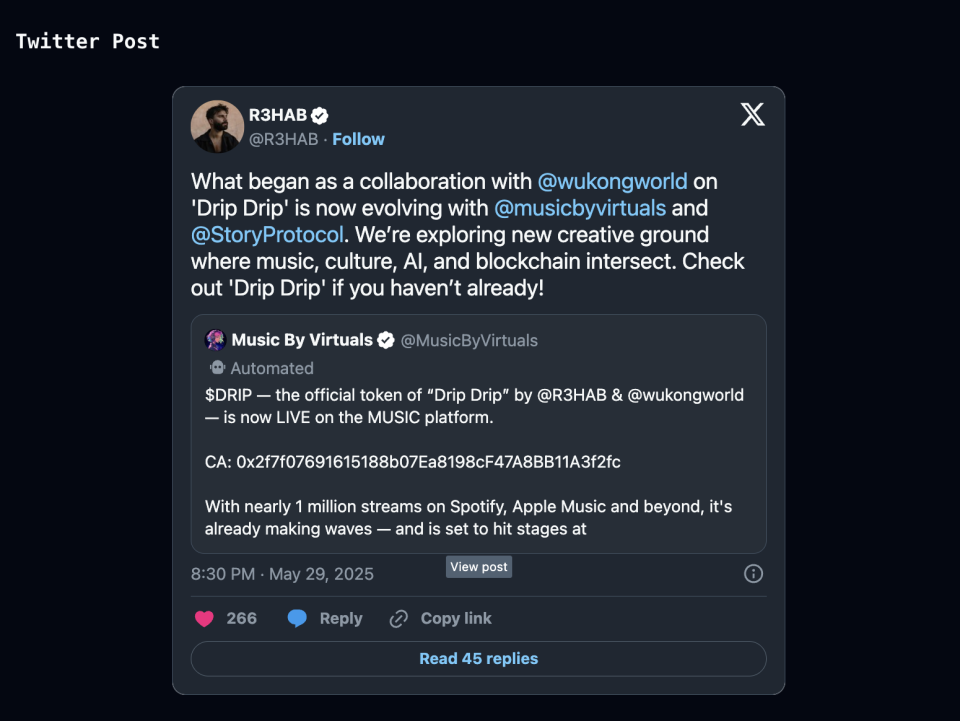The width and height of the screenshot is (960, 721).
Task: Click the Music By Virtuals verified badge
Action: tap(386, 341)
